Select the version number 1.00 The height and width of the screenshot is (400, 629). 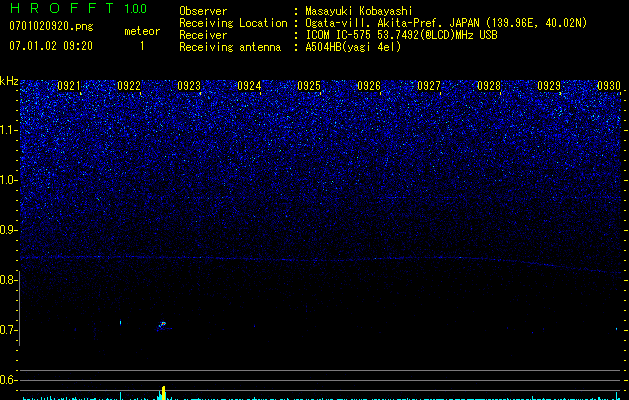click(136, 9)
